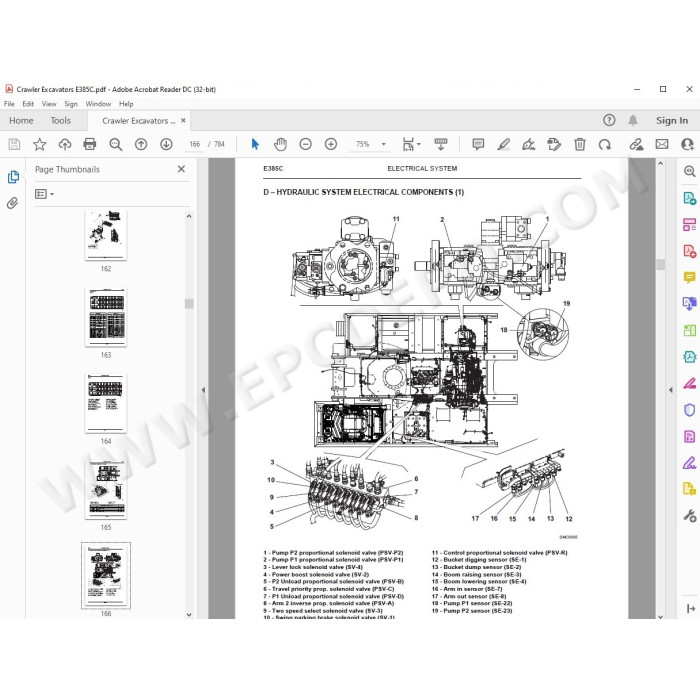Close the Crawler Excavators document tab

(183, 121)
